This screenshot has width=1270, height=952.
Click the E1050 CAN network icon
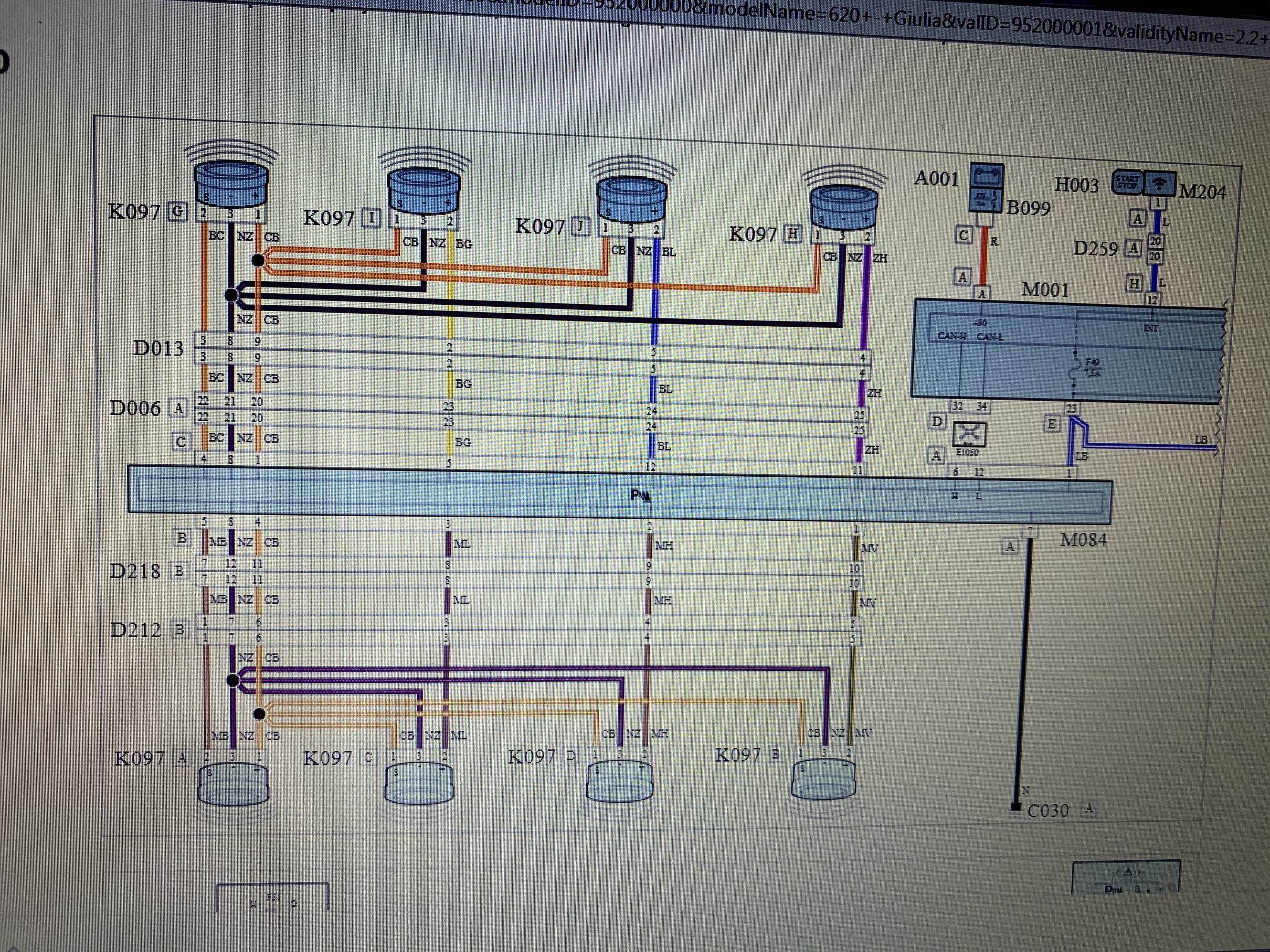[970, 434]
